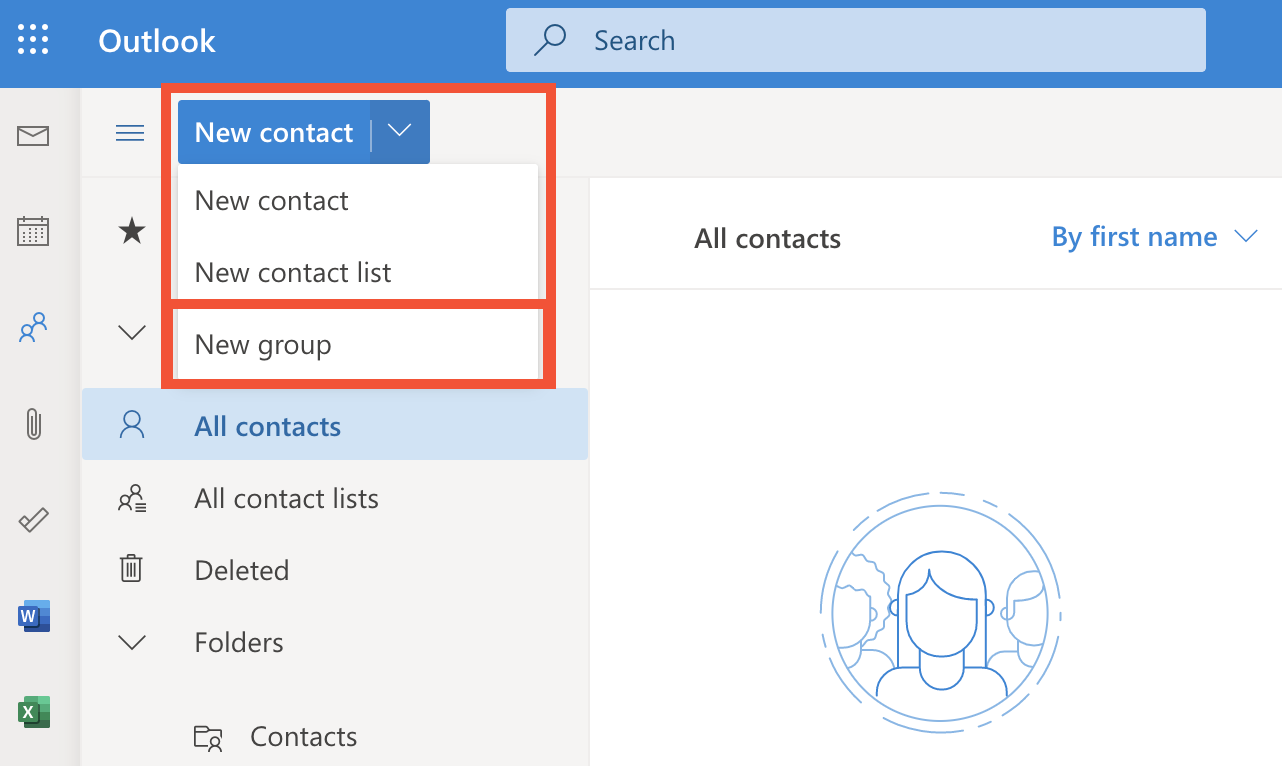This screenshot has height=766, width=1282.
Task: Launch Excel from the sidebar
Action: (33, 712)
